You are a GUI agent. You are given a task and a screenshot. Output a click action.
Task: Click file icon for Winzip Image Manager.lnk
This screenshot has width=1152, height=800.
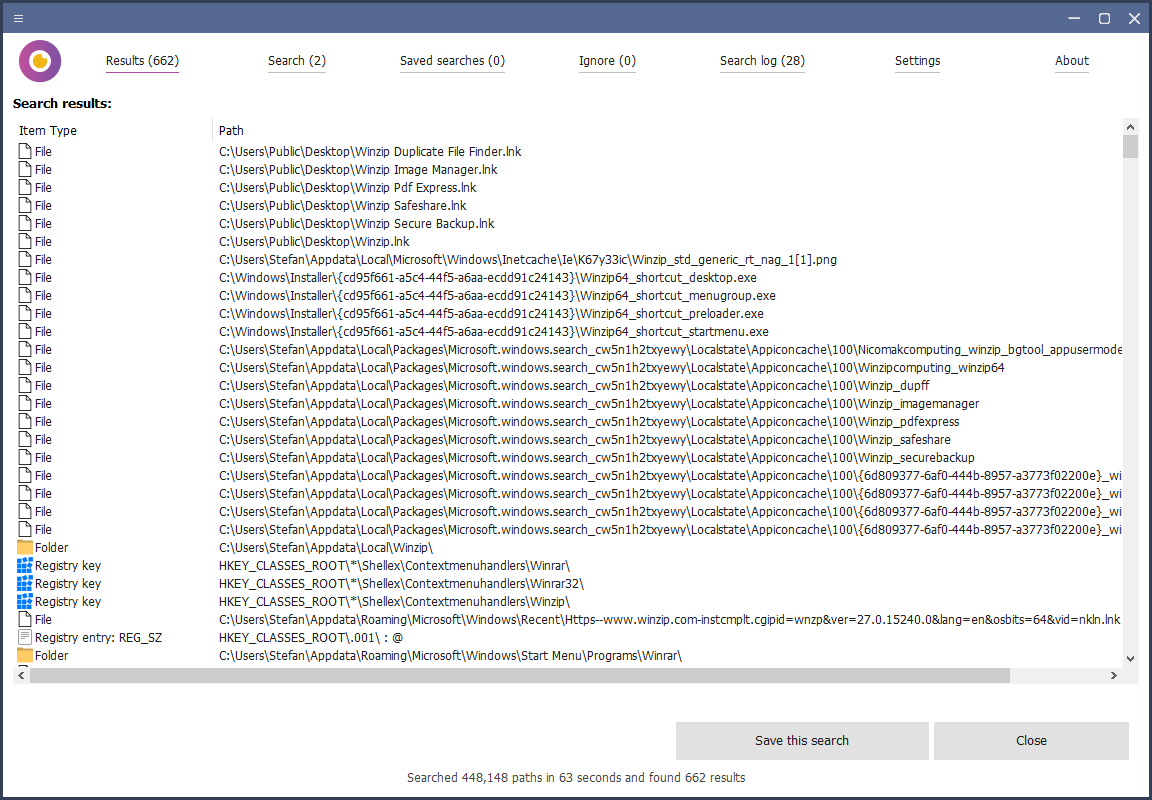click(x=25, y=170)
